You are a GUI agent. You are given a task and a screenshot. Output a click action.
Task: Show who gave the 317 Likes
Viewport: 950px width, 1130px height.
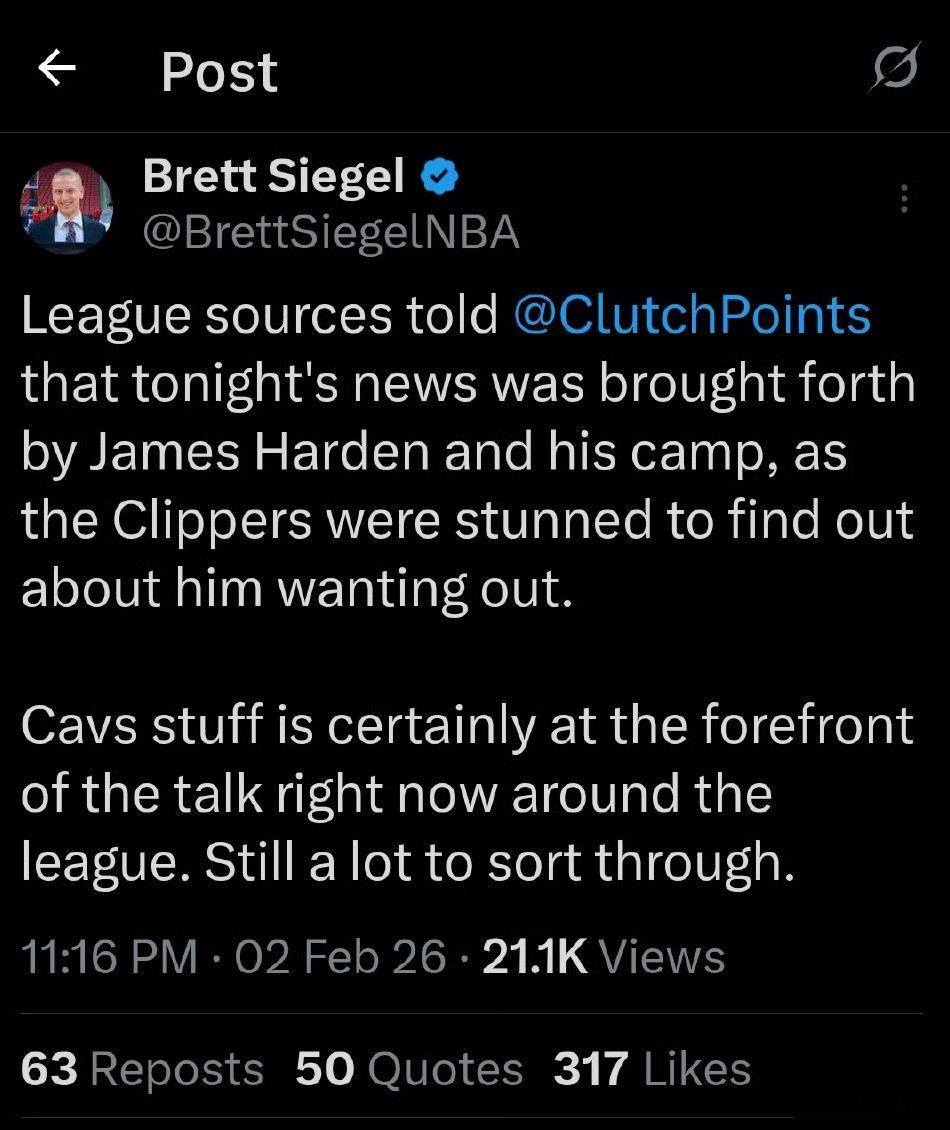pyautogui.click(x=652, y=1069)
